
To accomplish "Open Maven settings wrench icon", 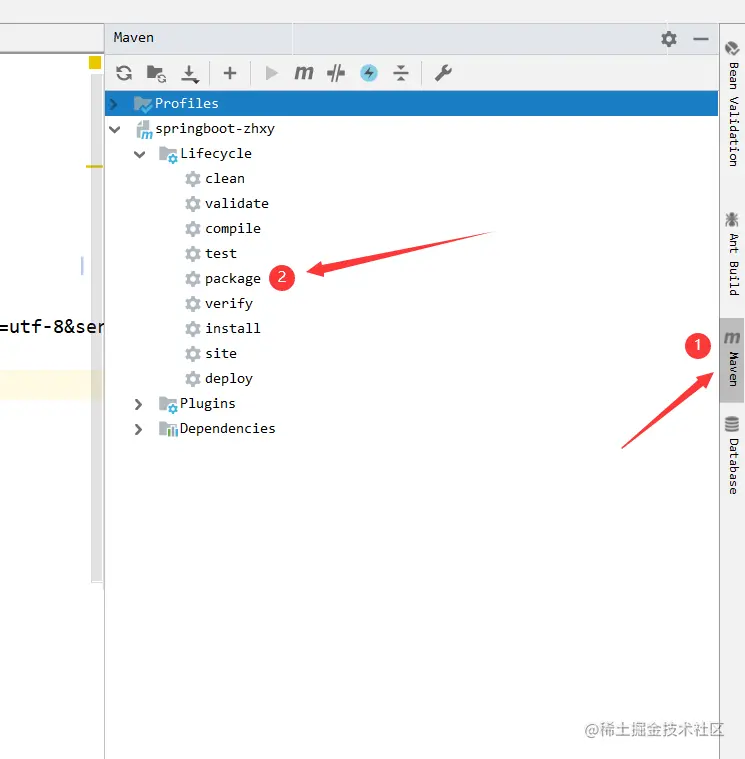I will click(x=443, y=73).
